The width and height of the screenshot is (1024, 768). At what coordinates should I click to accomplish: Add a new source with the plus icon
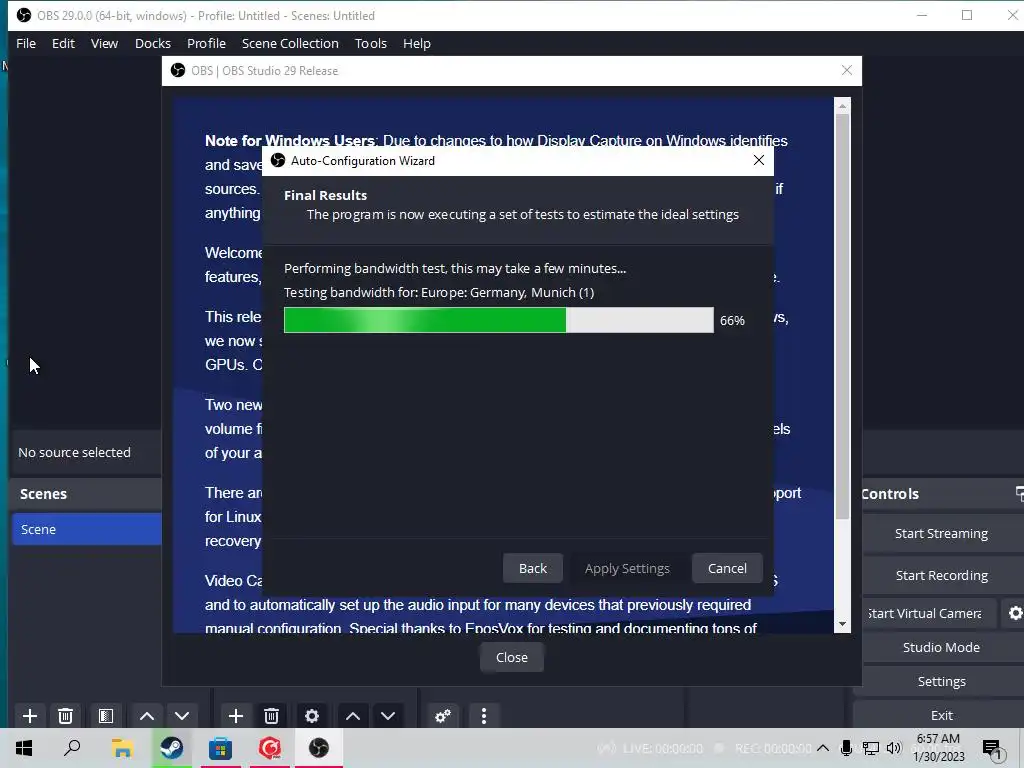pos(236,716)
